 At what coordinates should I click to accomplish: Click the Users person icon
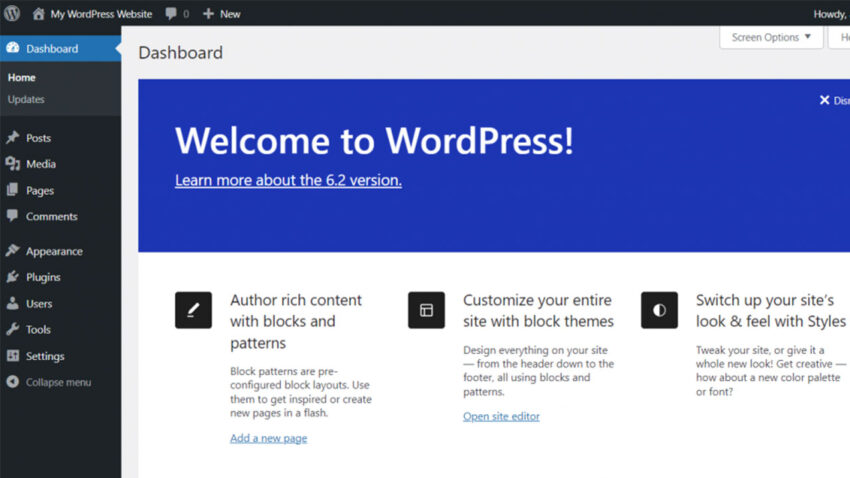point(12,303)
